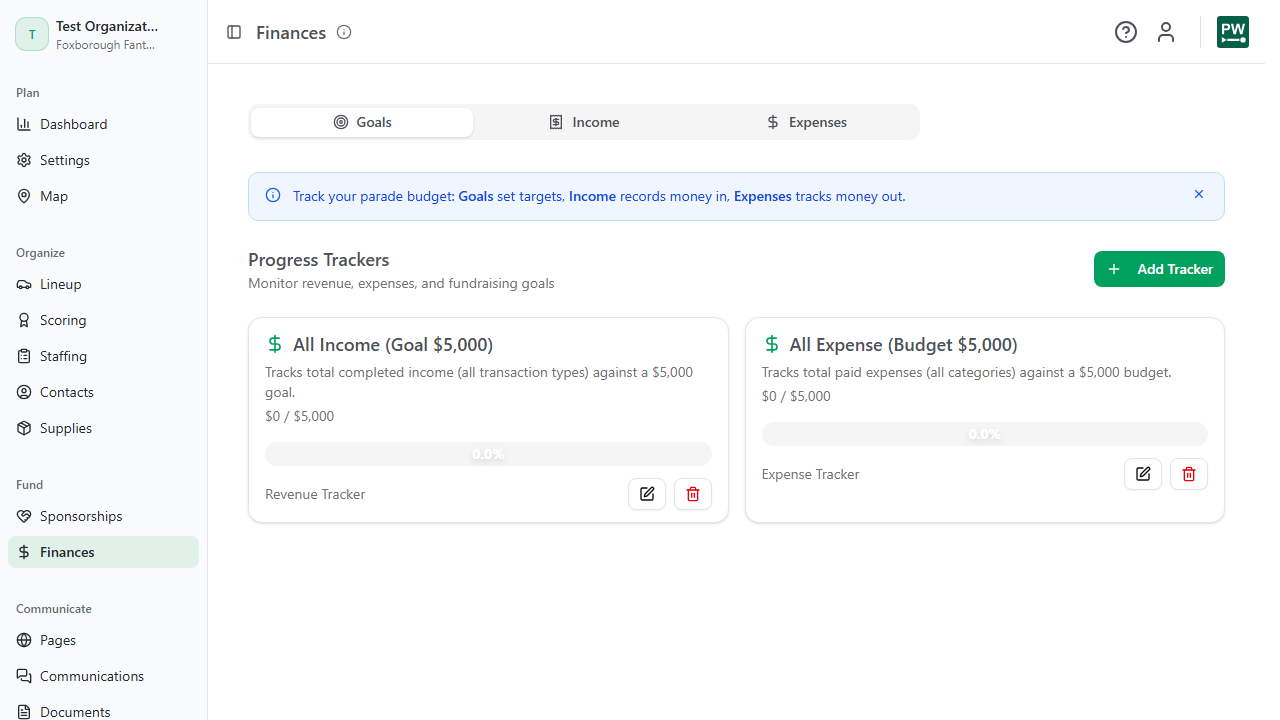Open Scoring in the sidebar
The width and height of the screenshot is (1280, 720).
[x=103, y=320]
